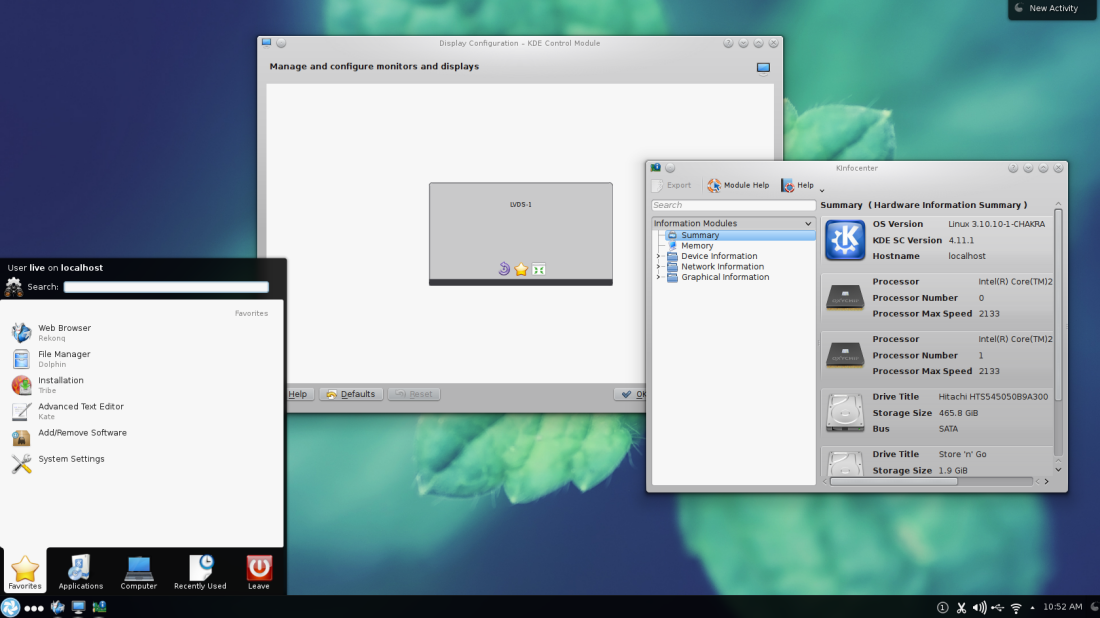
Task: Click the Wi-Fi network tray icon
Action: 1016,607
